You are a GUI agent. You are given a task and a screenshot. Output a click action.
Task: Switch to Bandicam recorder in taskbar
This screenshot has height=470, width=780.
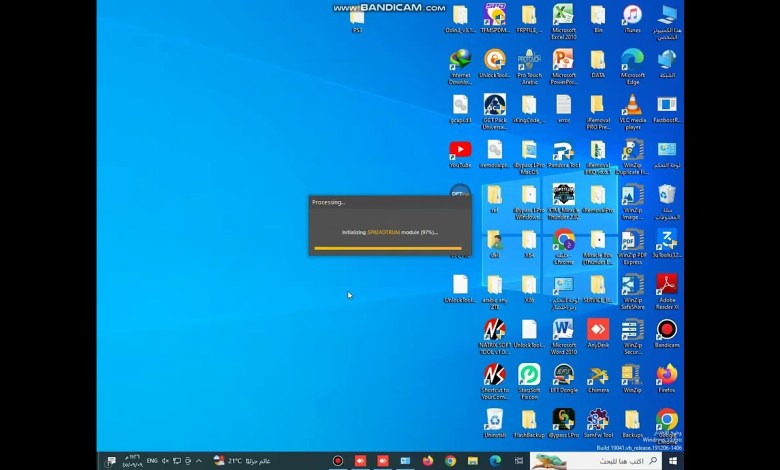(338, 461)
